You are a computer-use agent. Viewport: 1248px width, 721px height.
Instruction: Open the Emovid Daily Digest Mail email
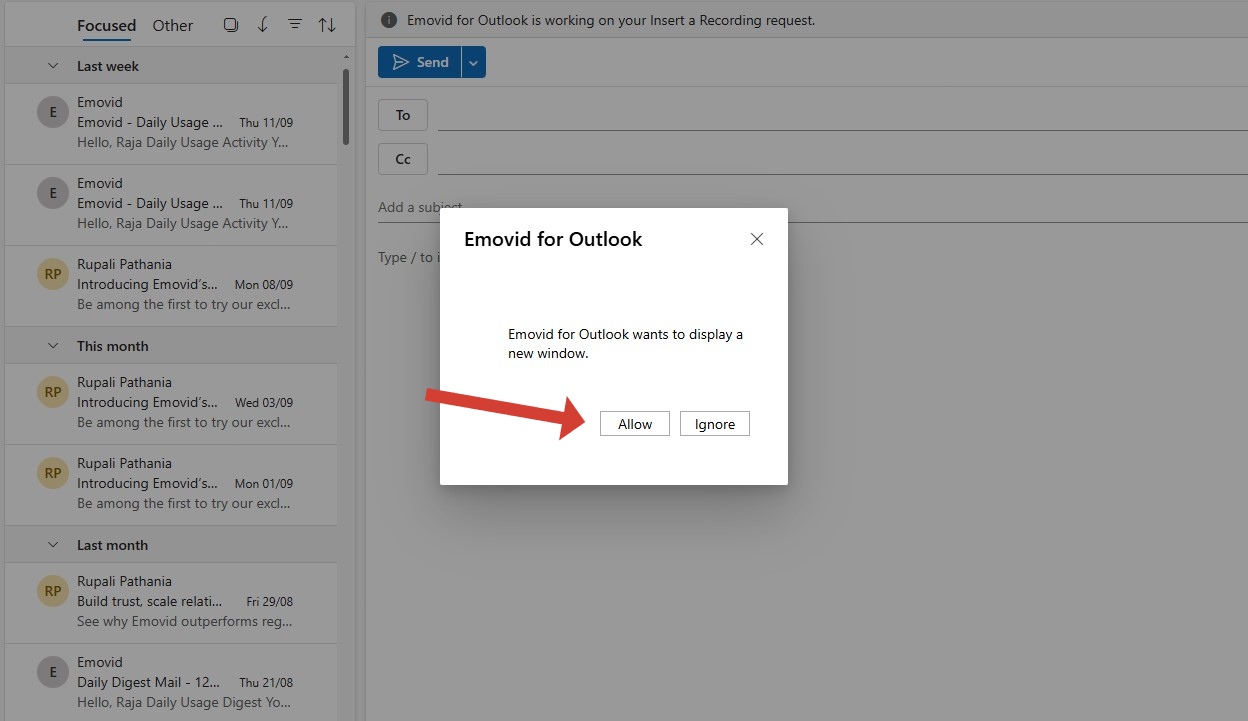[x=170, y=681]
